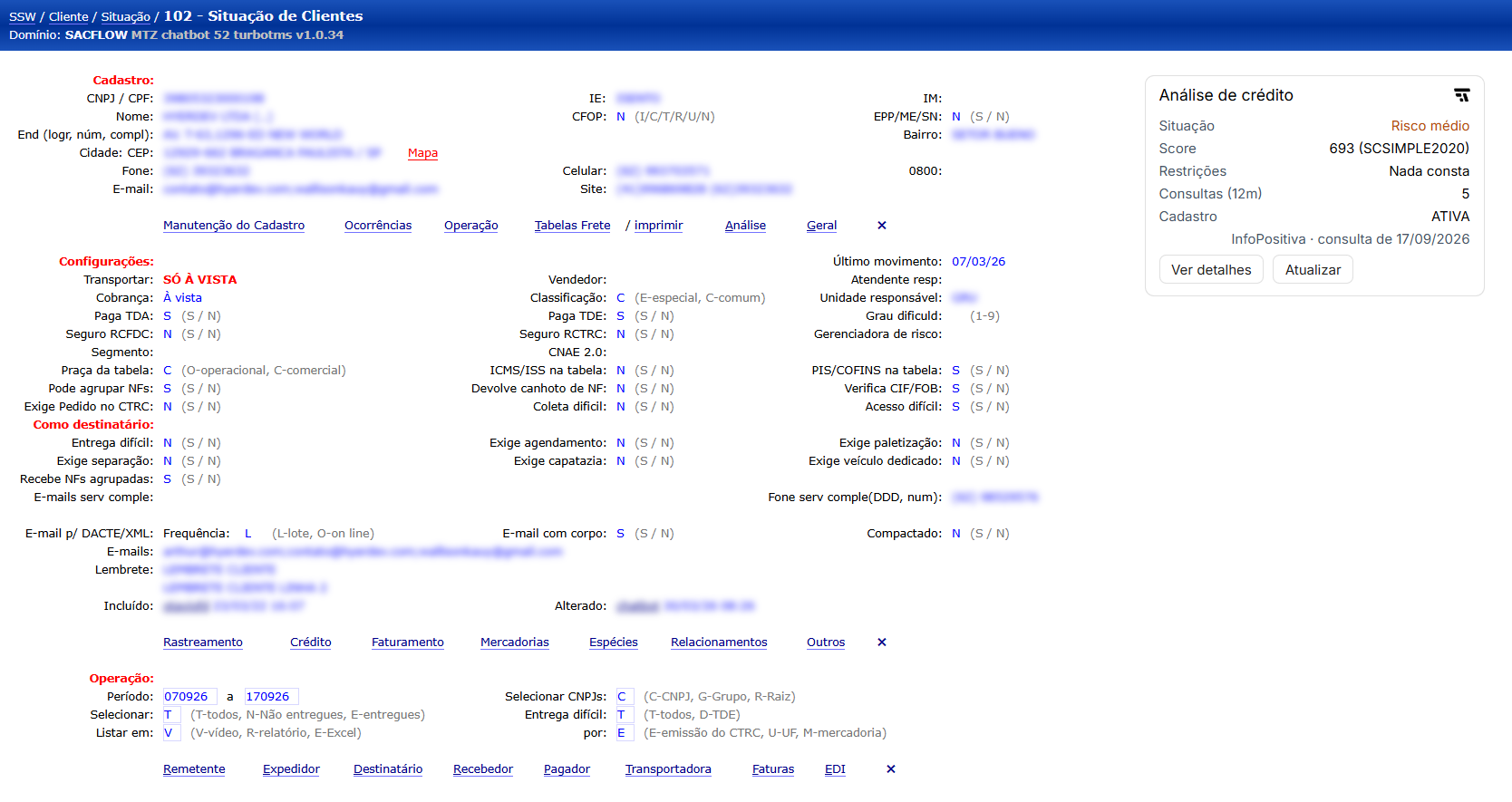1512x802 pixels.
Task: List operations by Remetente
Action: pyautogui.click(x=194, y=769)
